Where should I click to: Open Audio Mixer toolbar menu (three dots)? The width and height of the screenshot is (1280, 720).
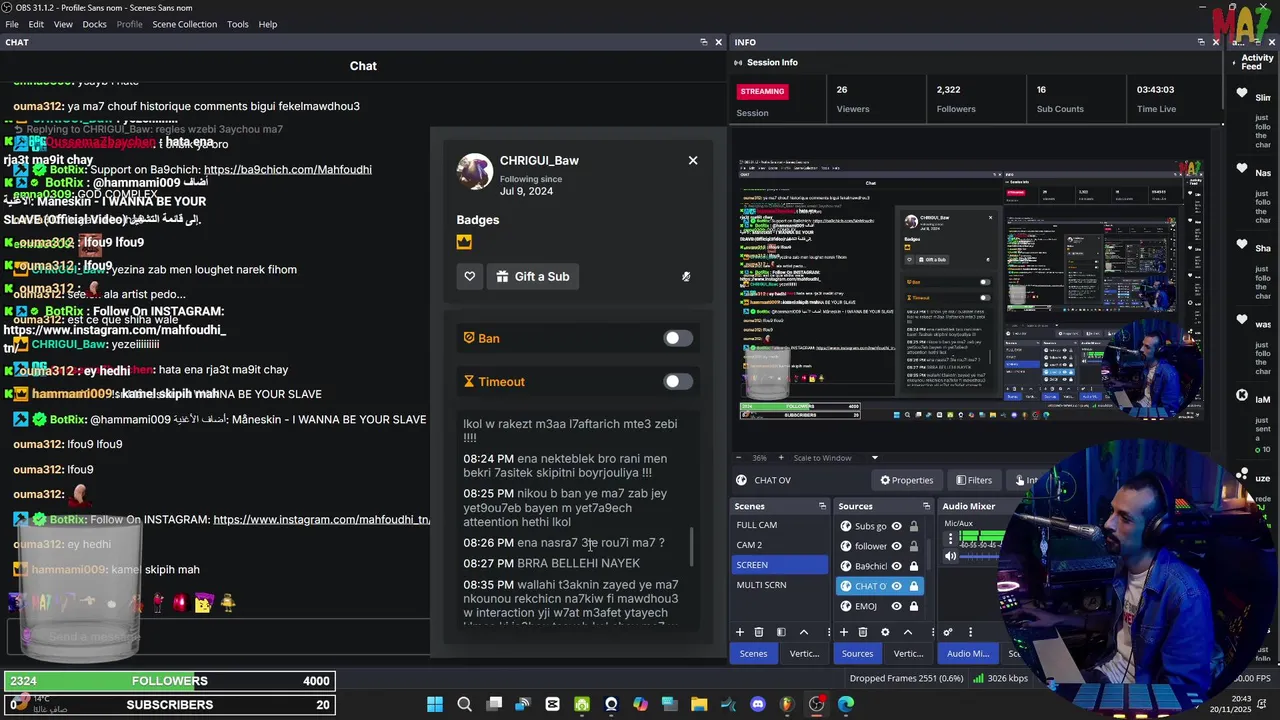coord(970,632)
